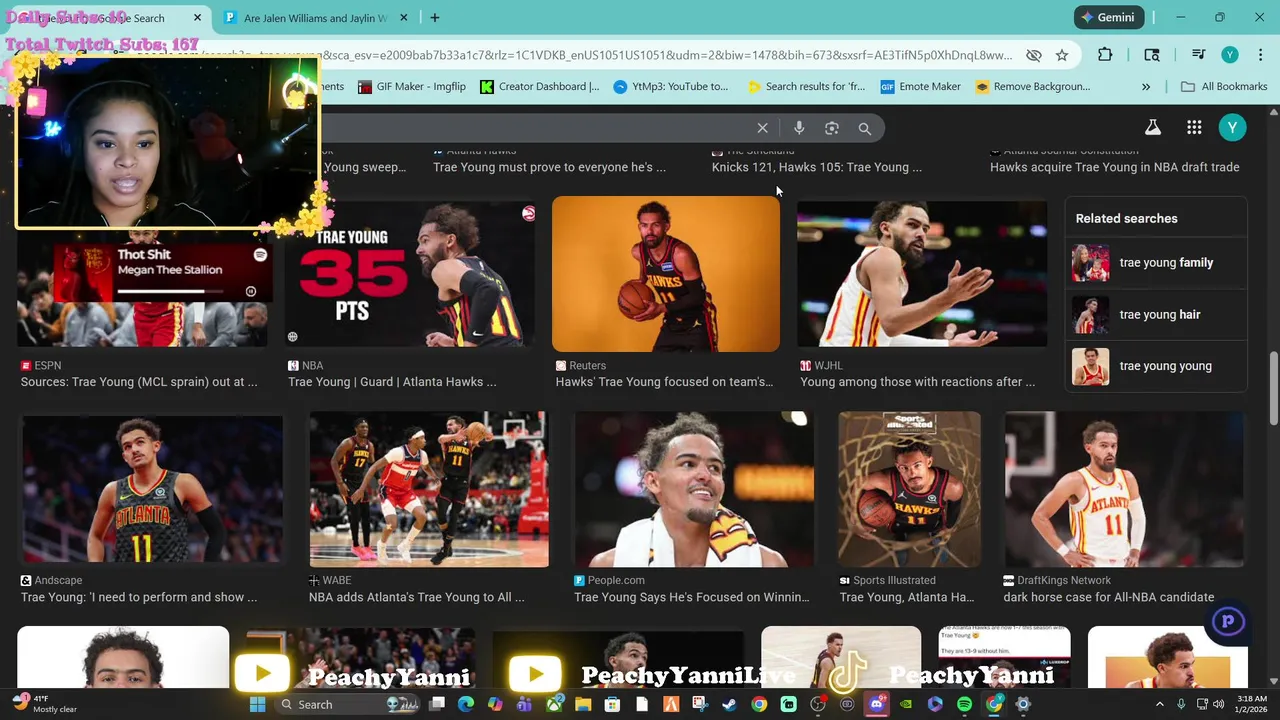Submit search with magnifier icon
1280x720 pixels.
[x=864, y=128]
